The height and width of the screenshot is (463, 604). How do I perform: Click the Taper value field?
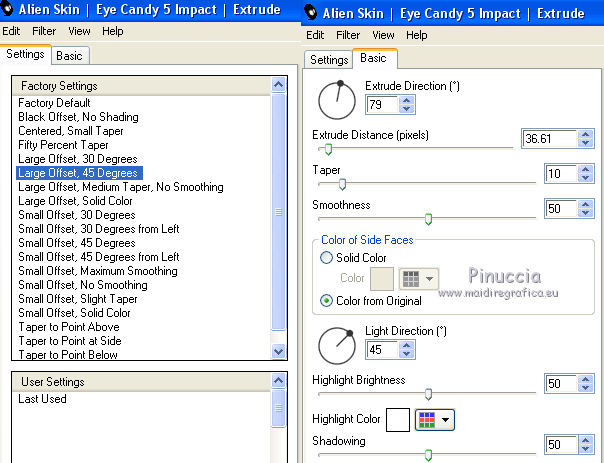tap(562, 174)
